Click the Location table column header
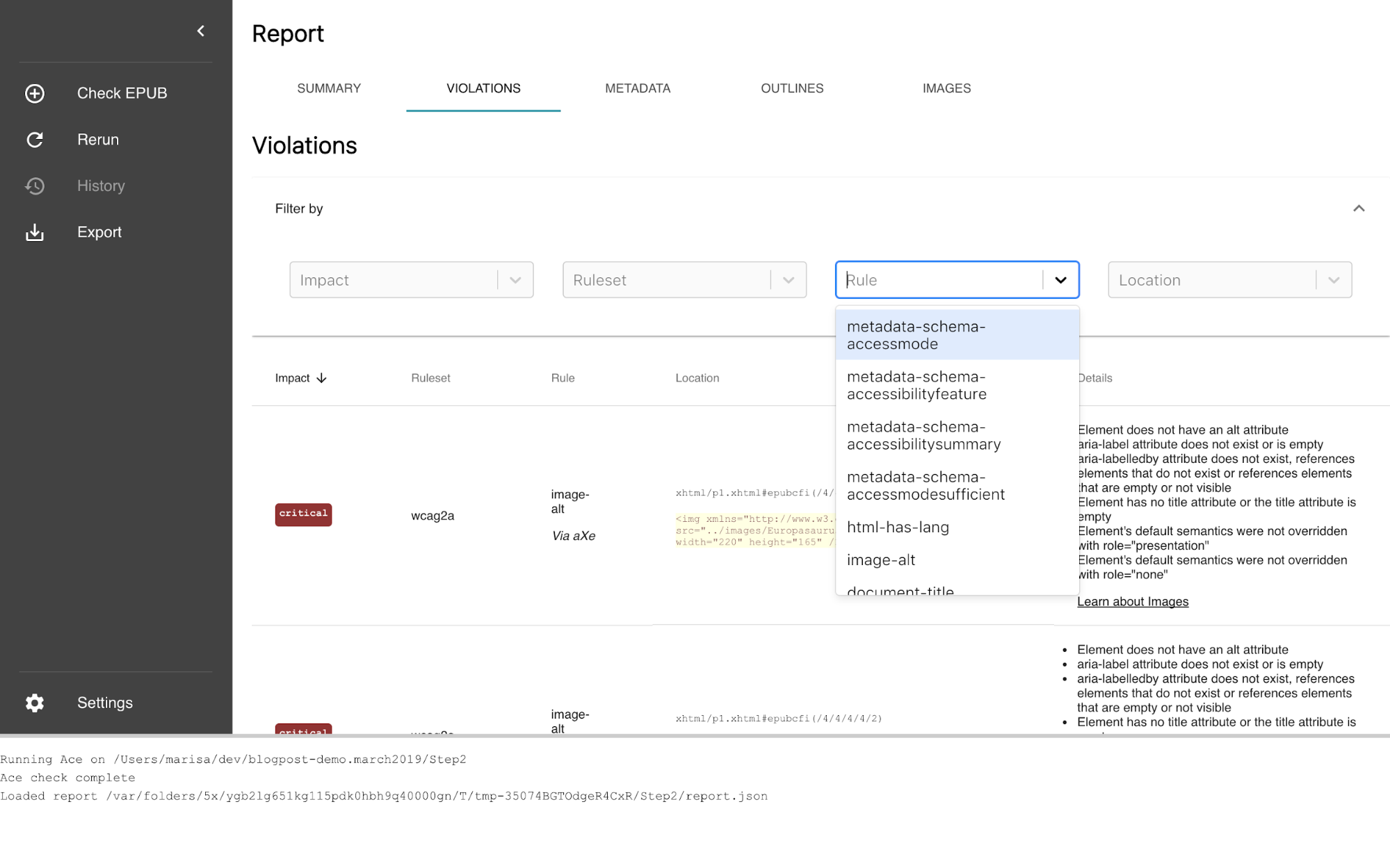 click(x=697, y=378)
